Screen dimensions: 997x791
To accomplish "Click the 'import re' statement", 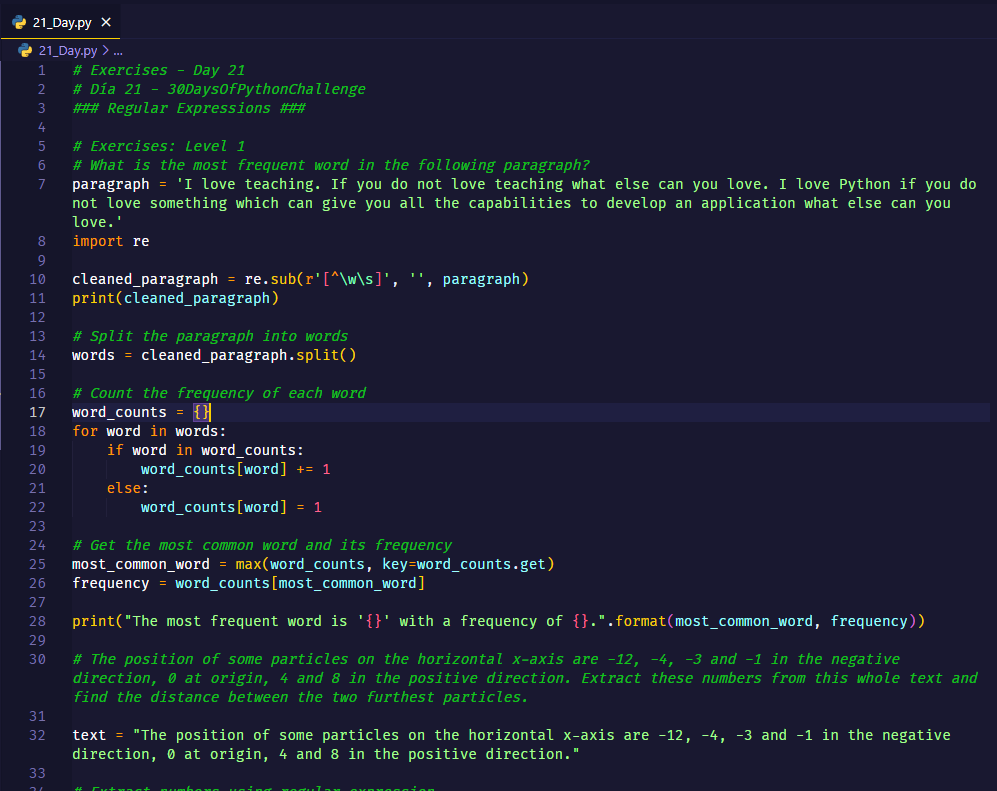I will (111, 242).
